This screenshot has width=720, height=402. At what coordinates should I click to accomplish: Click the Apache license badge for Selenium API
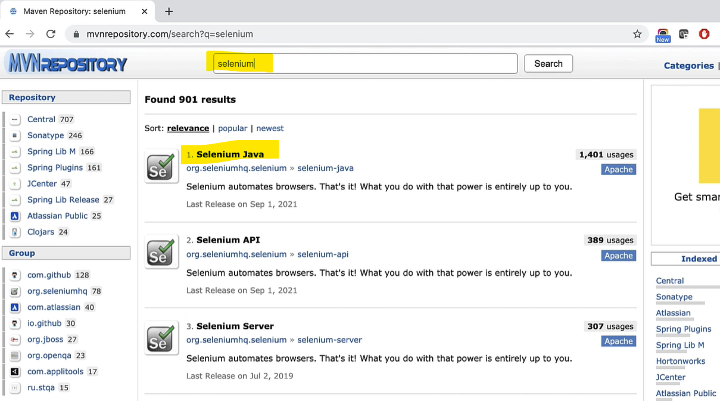(618, 256)
